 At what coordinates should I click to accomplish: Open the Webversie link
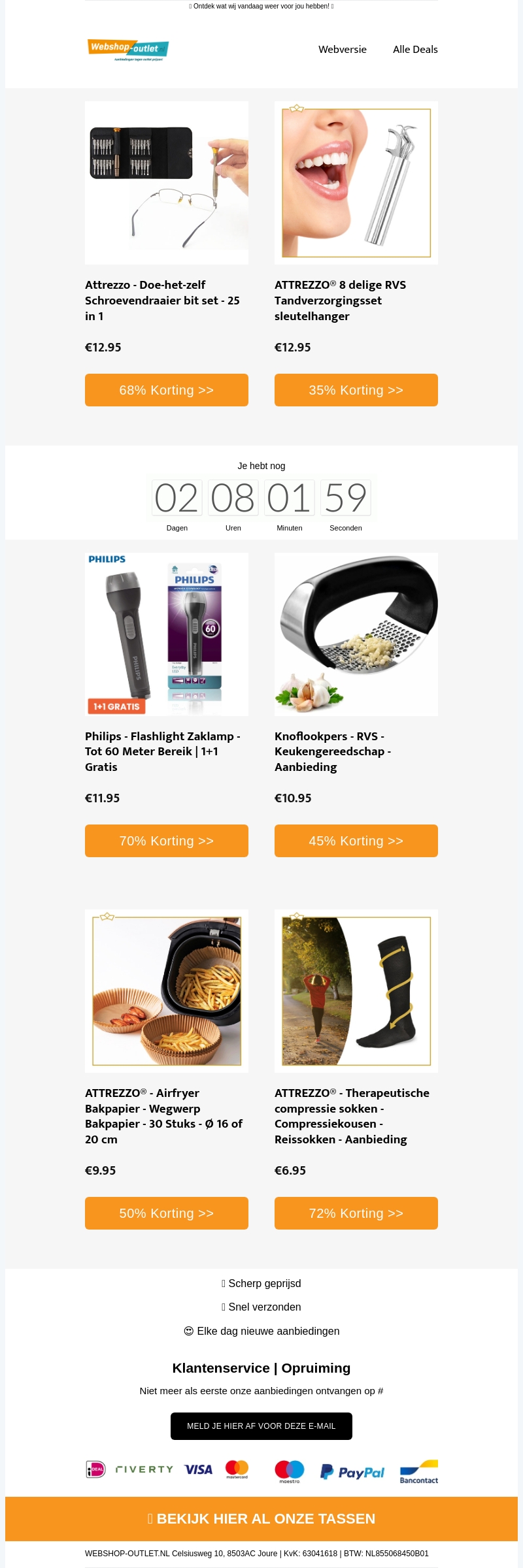click(x=343, y=49)
